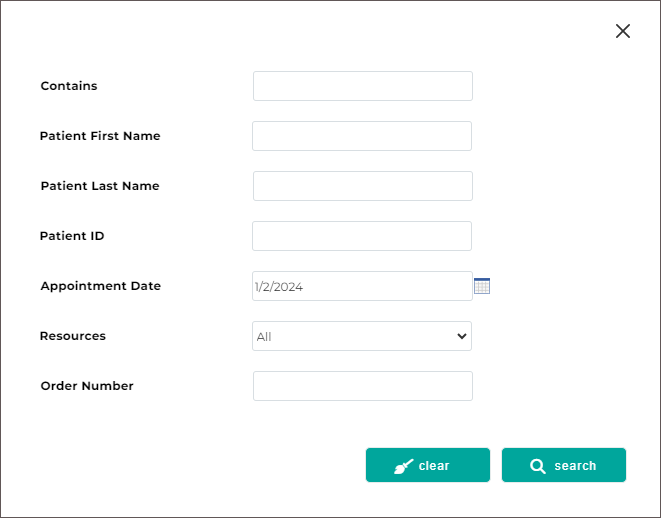Click the broom icon on clear button
The image size is (661, 518).
coord(404,466)
